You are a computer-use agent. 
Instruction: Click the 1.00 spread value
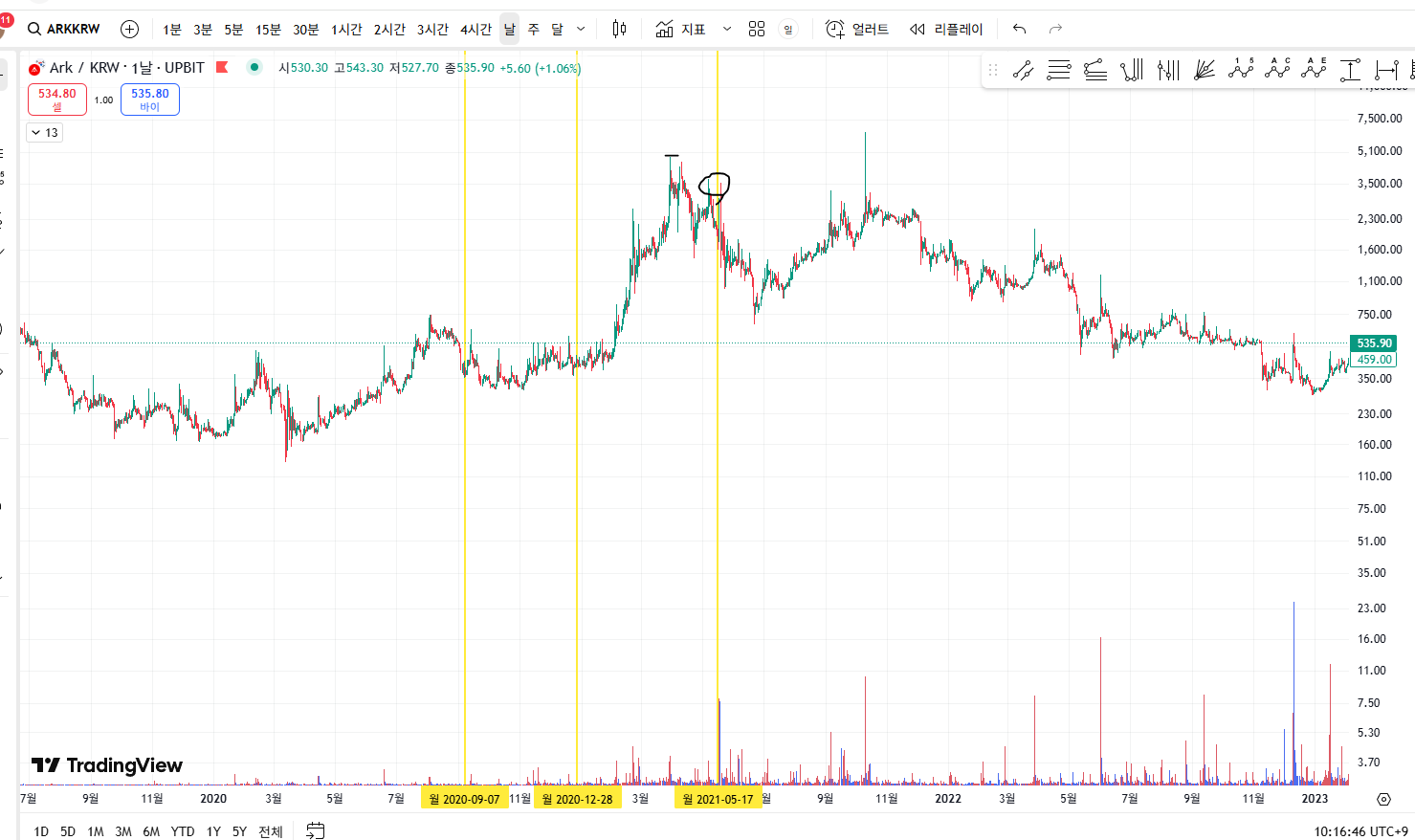coord(103,99)
